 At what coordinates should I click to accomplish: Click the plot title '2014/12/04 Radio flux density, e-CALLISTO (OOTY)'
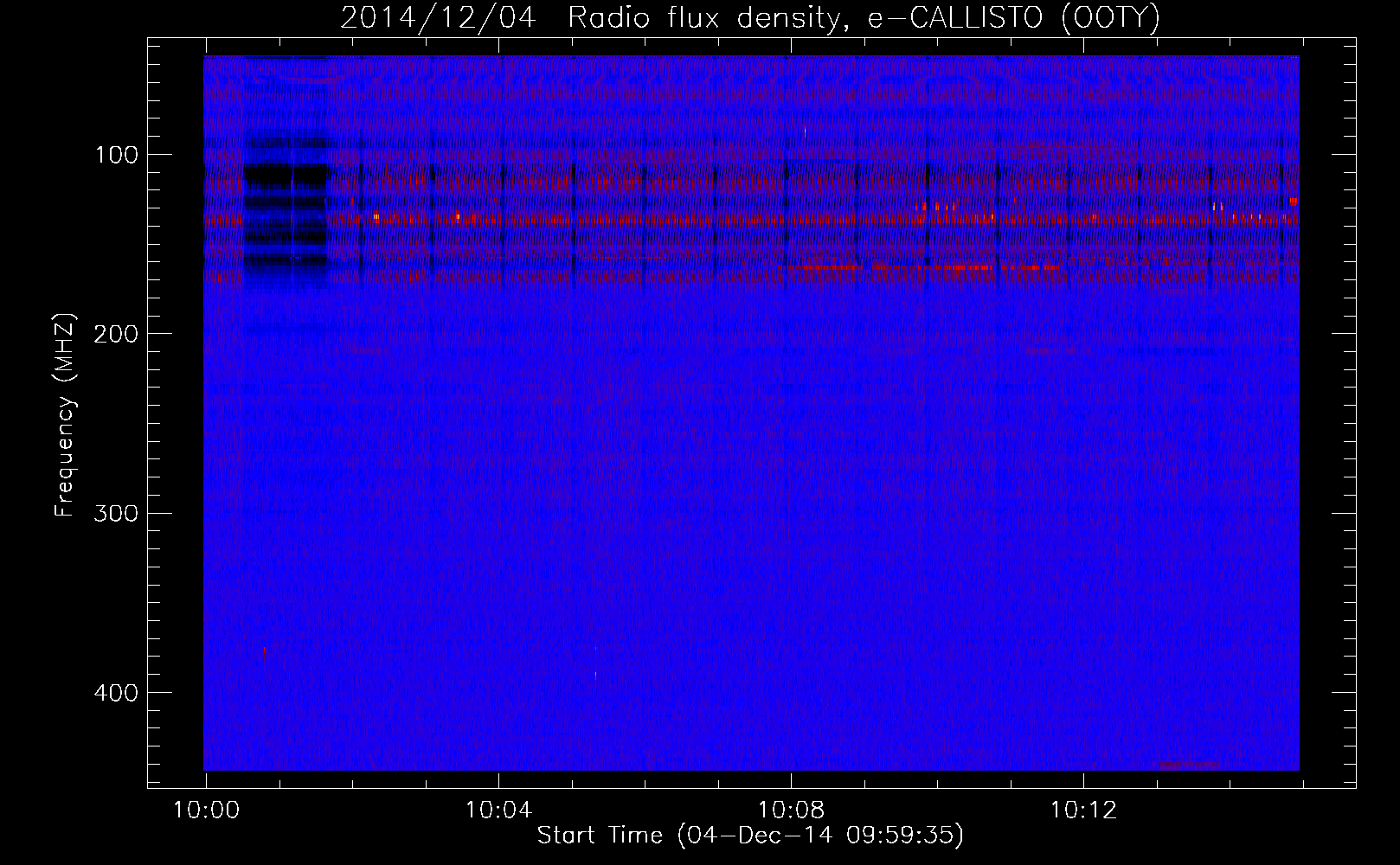(750, 18)
